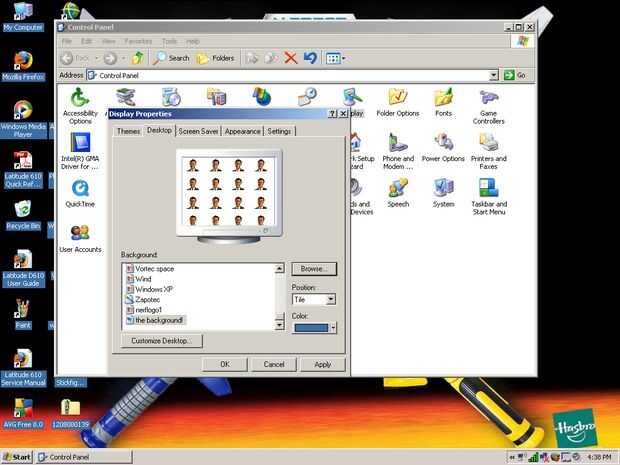
Task: Click the Up folder toolbar icon
Action: (x=137, y=58)
